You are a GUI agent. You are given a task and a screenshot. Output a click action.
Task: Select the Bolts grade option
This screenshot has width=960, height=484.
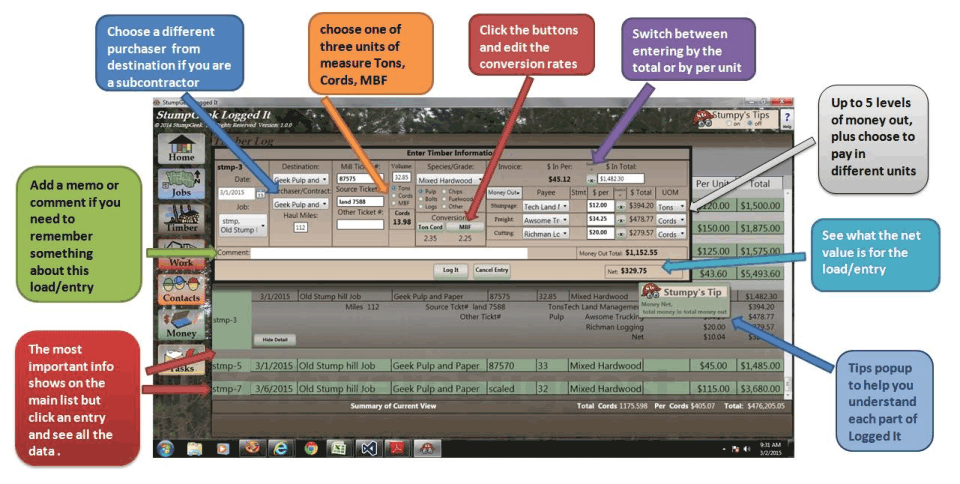point(428,199)
